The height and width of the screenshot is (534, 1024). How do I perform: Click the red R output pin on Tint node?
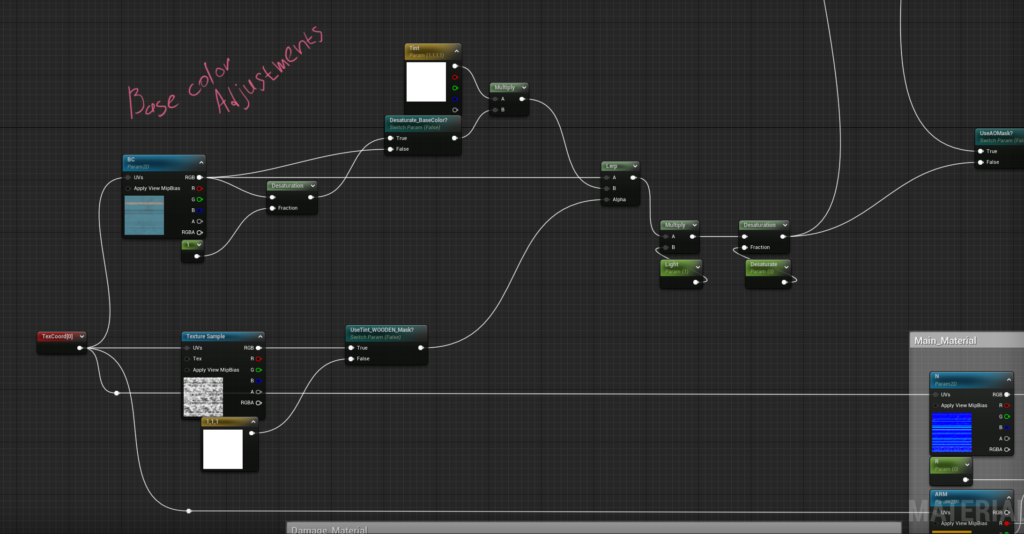(455, 77)
